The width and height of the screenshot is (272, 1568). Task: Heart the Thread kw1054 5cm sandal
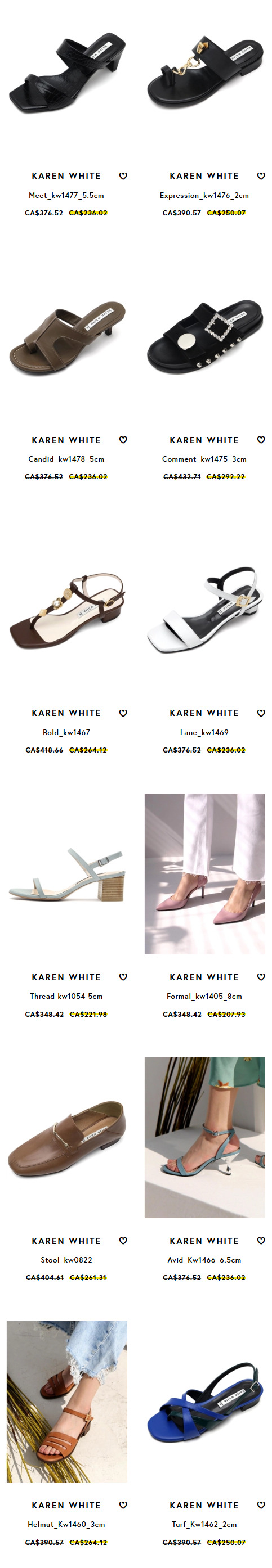(123, 977)
